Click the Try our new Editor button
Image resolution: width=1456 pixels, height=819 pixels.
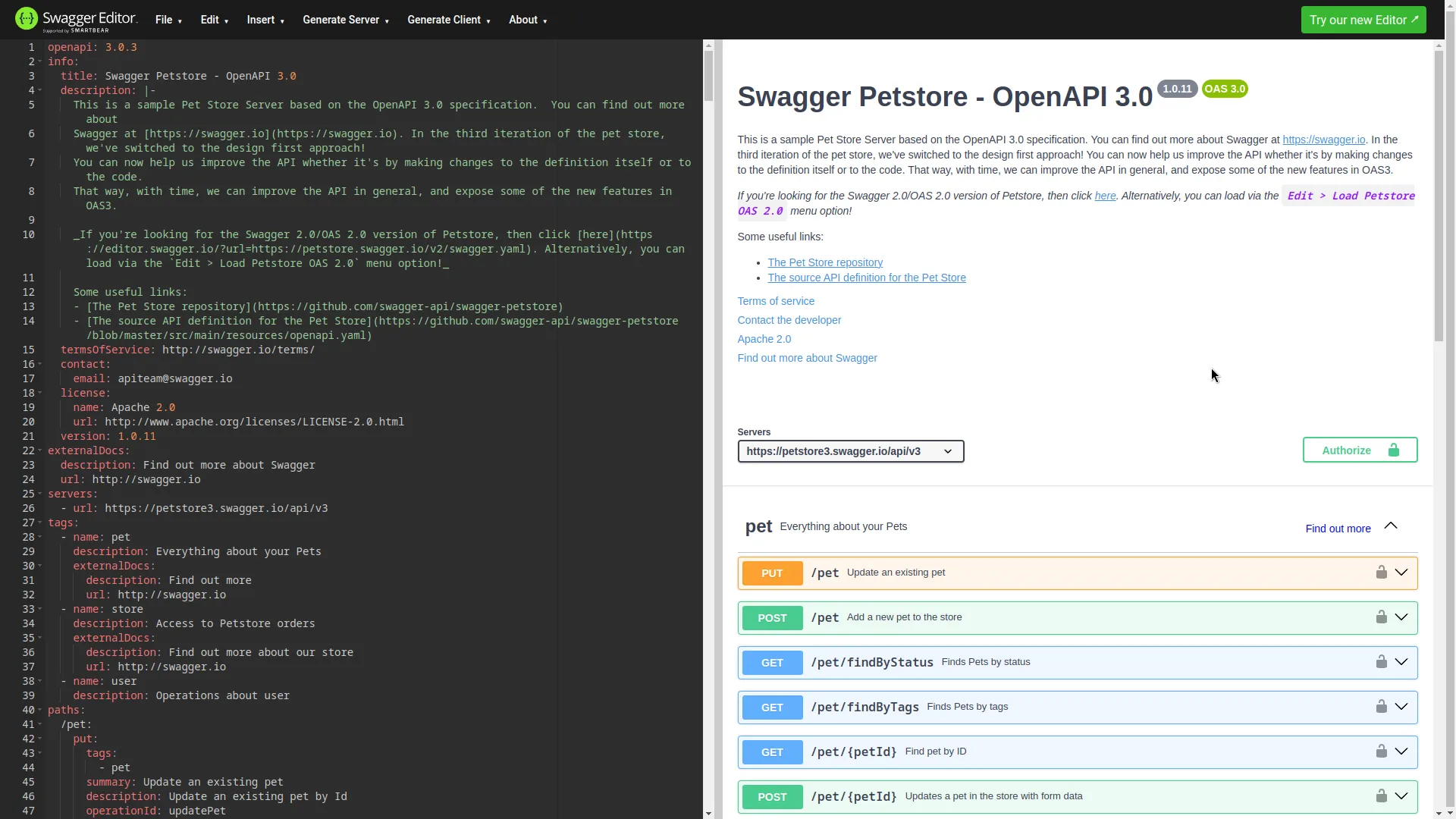(x=1363, y=20)
